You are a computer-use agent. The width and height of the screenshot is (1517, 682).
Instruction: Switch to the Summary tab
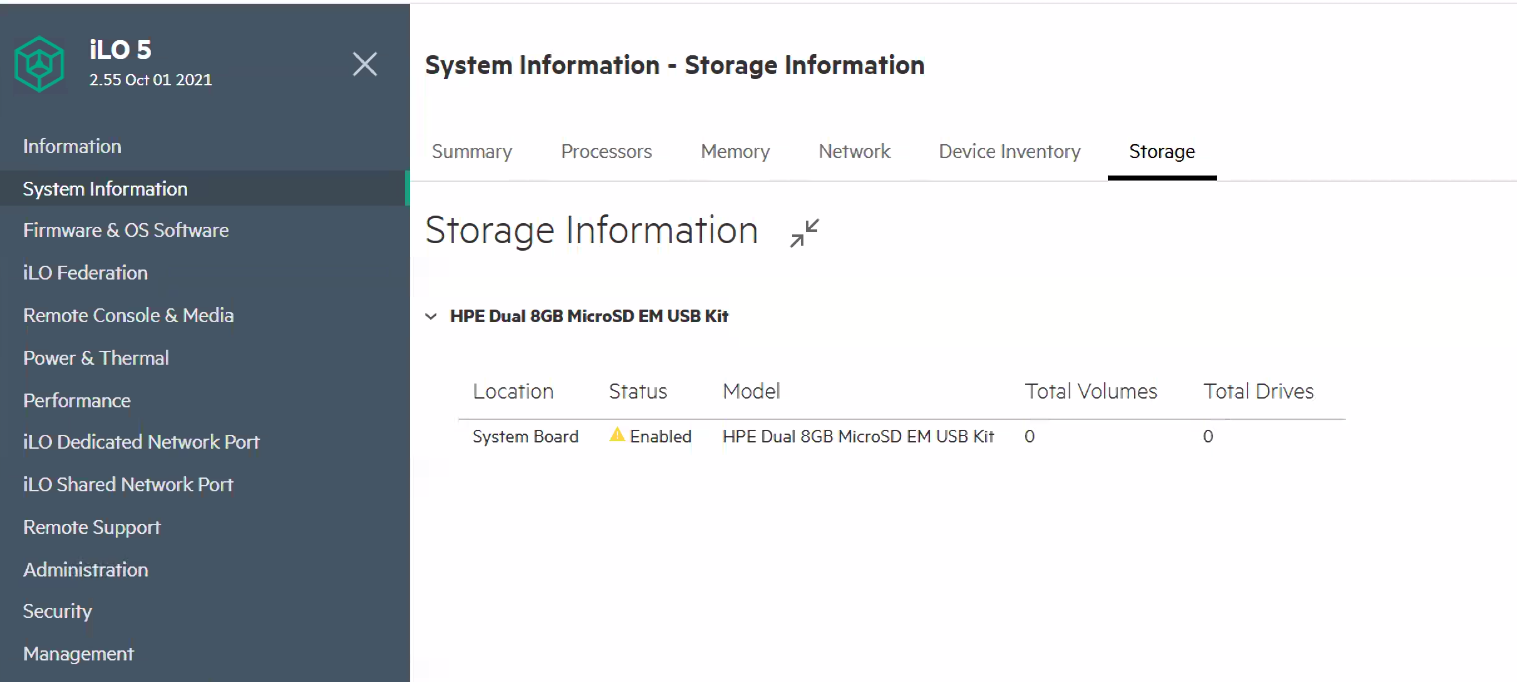point(472,152)
